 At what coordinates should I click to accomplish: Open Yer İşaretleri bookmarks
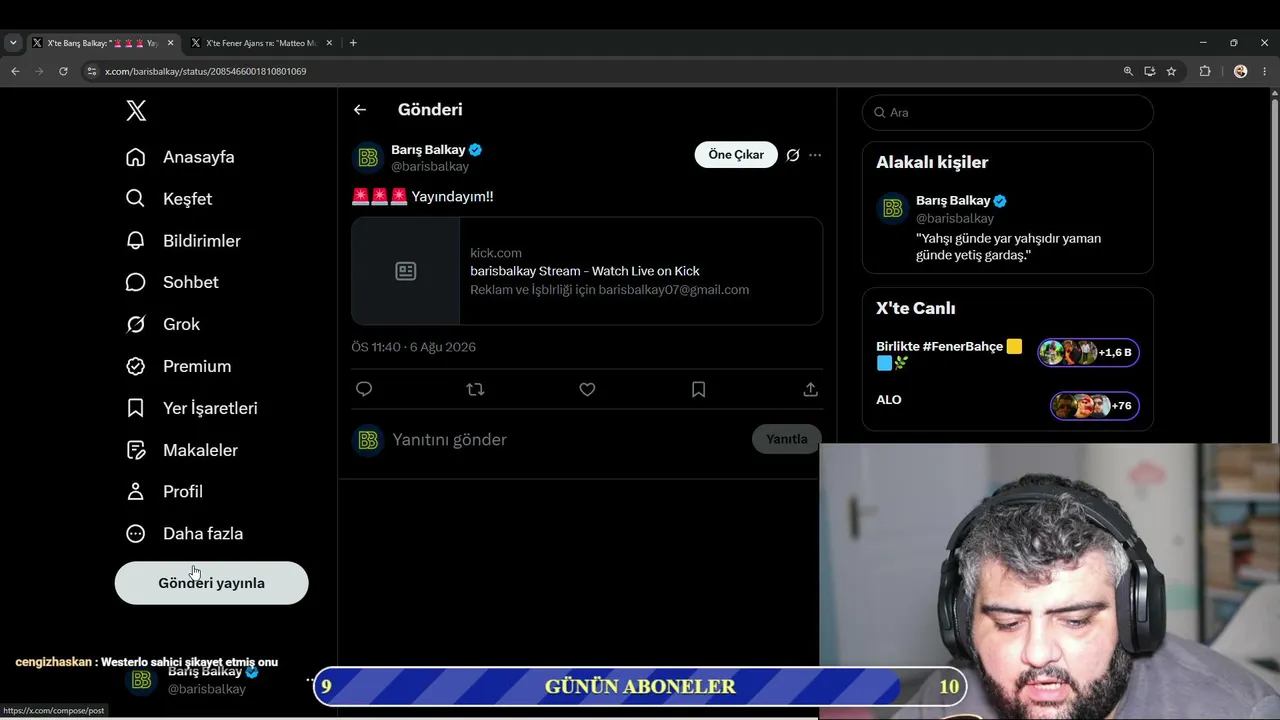(x=192, y=408)
